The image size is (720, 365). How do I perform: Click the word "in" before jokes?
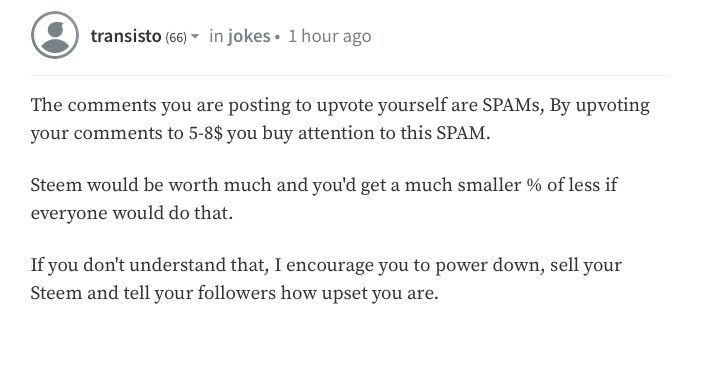click(x=216, y=36)
